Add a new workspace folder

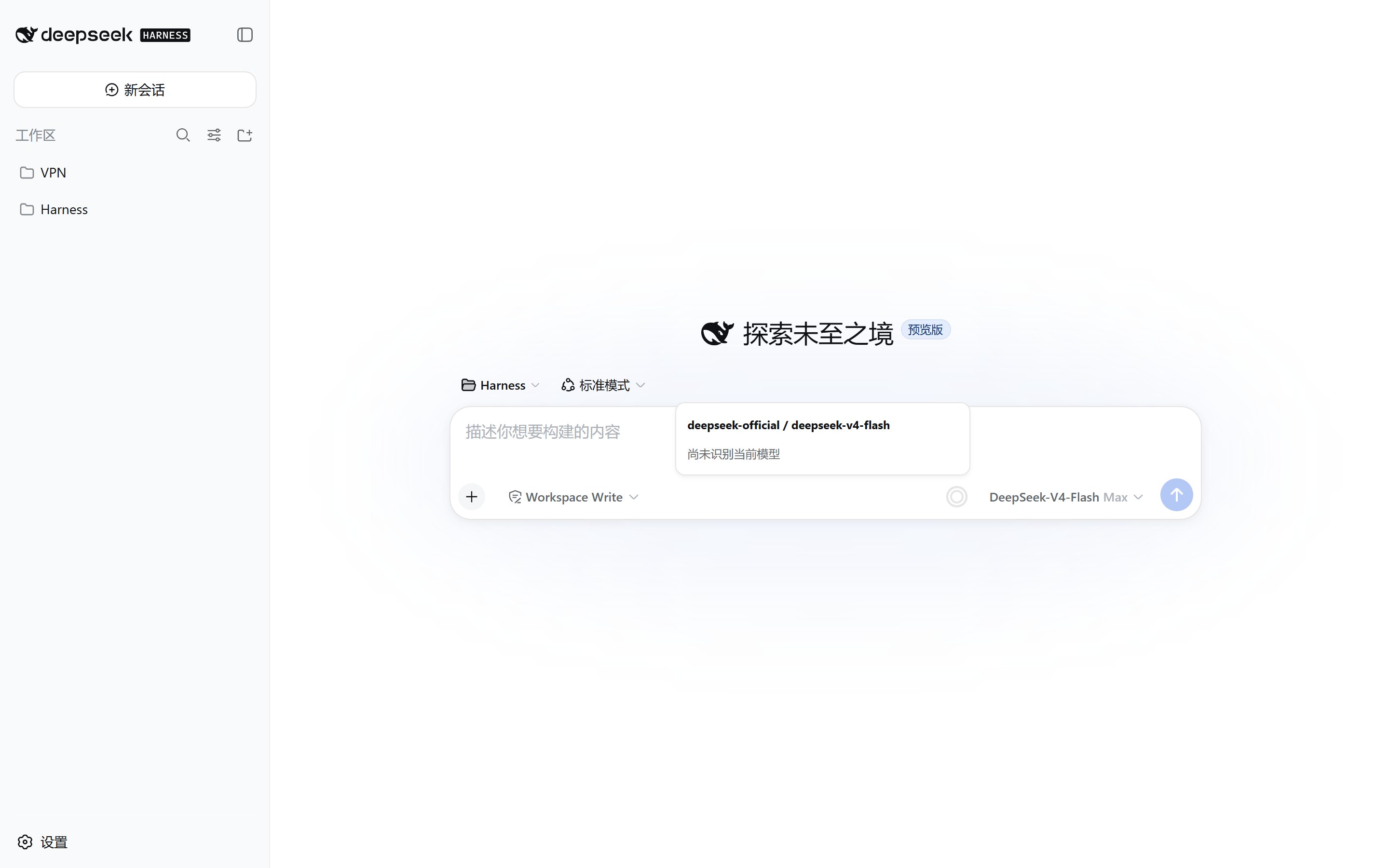point(245,135)
